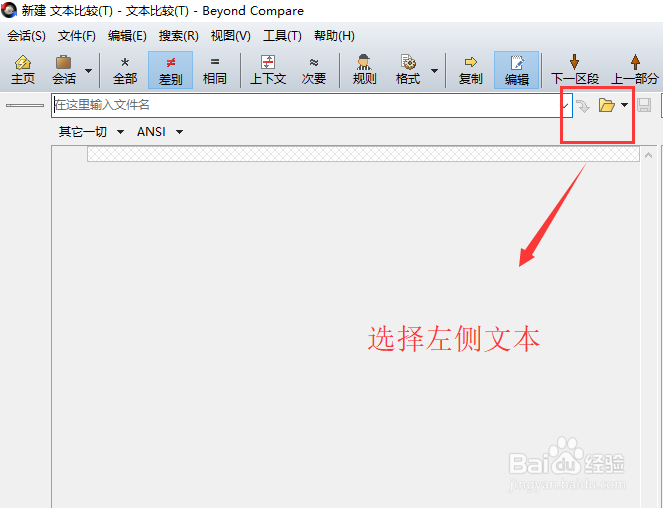Expand the 会话 dropdown arrow
Viewport: 663px width, 508px height.
pyautogui.click(x=88, y=71)
